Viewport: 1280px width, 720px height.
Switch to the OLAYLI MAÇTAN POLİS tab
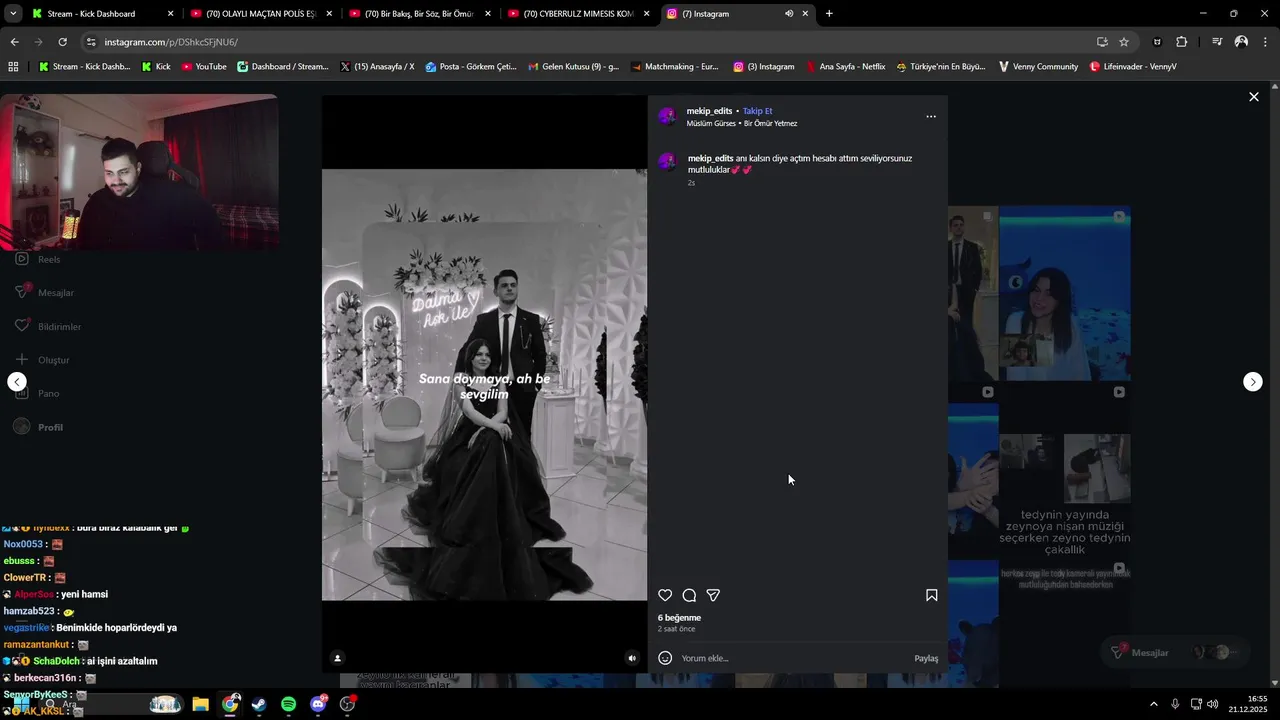tap(262, 14)
